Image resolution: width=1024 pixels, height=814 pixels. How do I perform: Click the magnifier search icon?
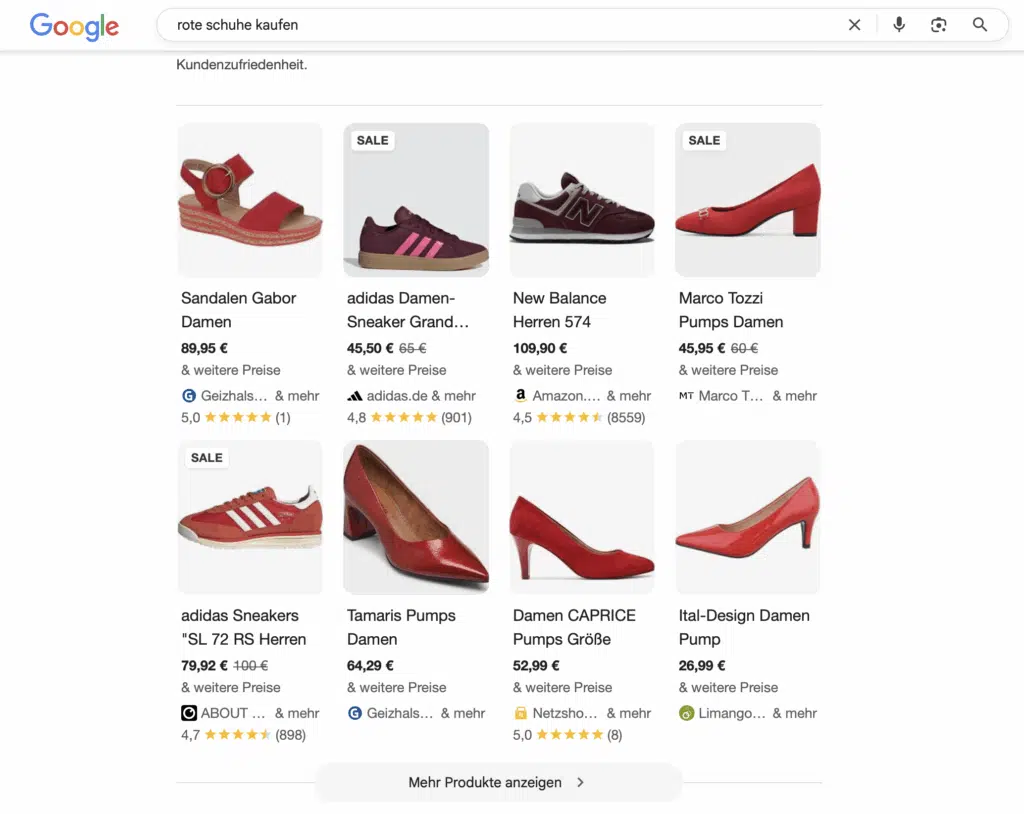point(979,25)
